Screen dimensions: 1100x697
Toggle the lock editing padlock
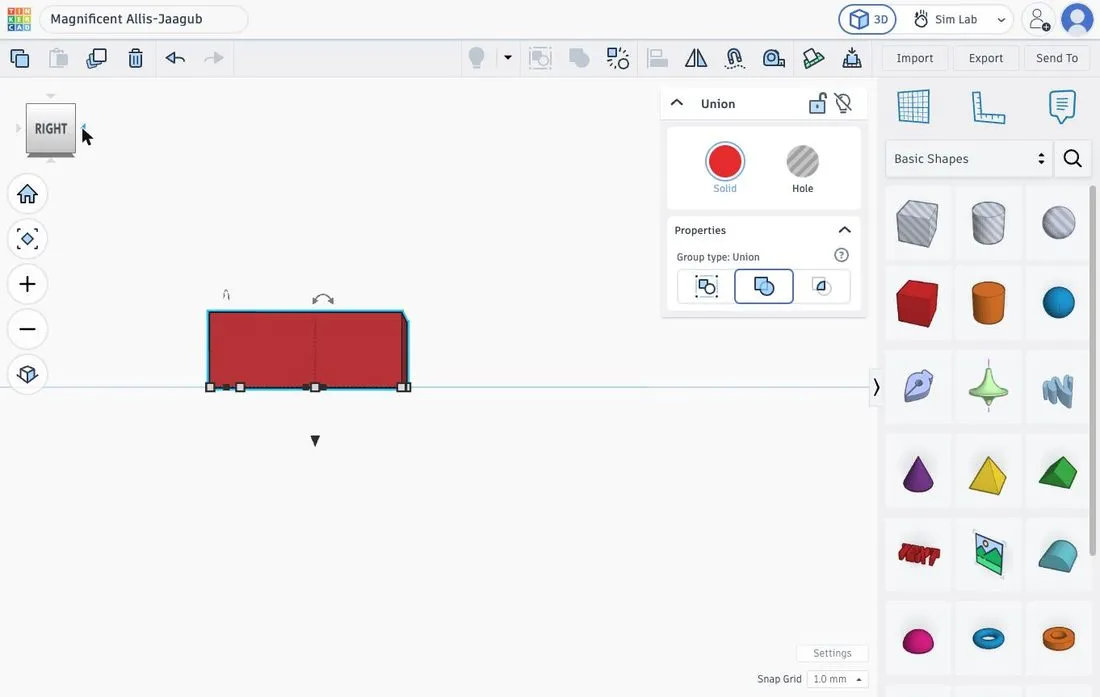(x=817, y=104)
